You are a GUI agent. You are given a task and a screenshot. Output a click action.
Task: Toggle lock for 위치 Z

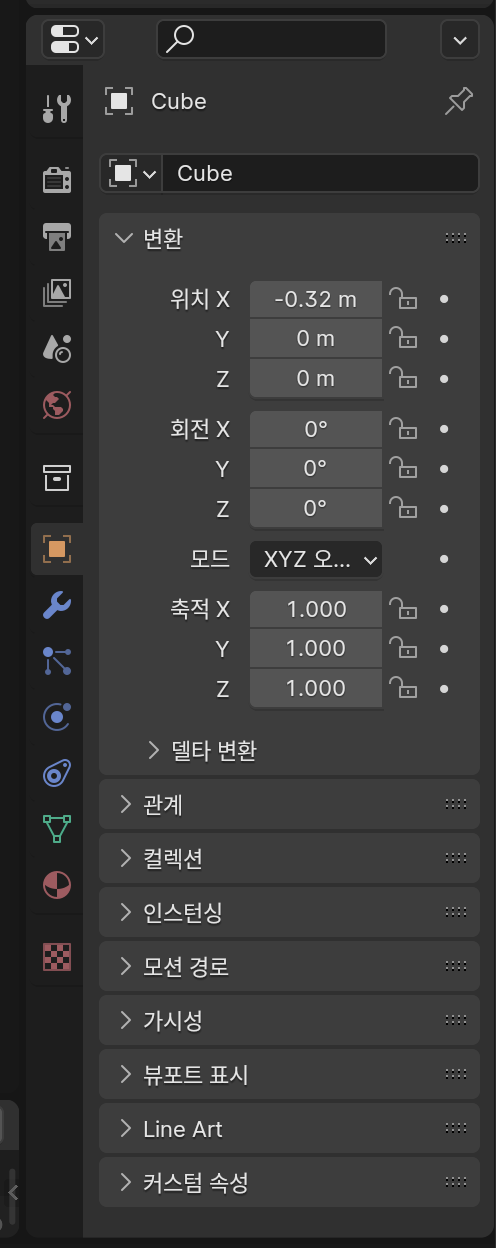coord(402,378)
